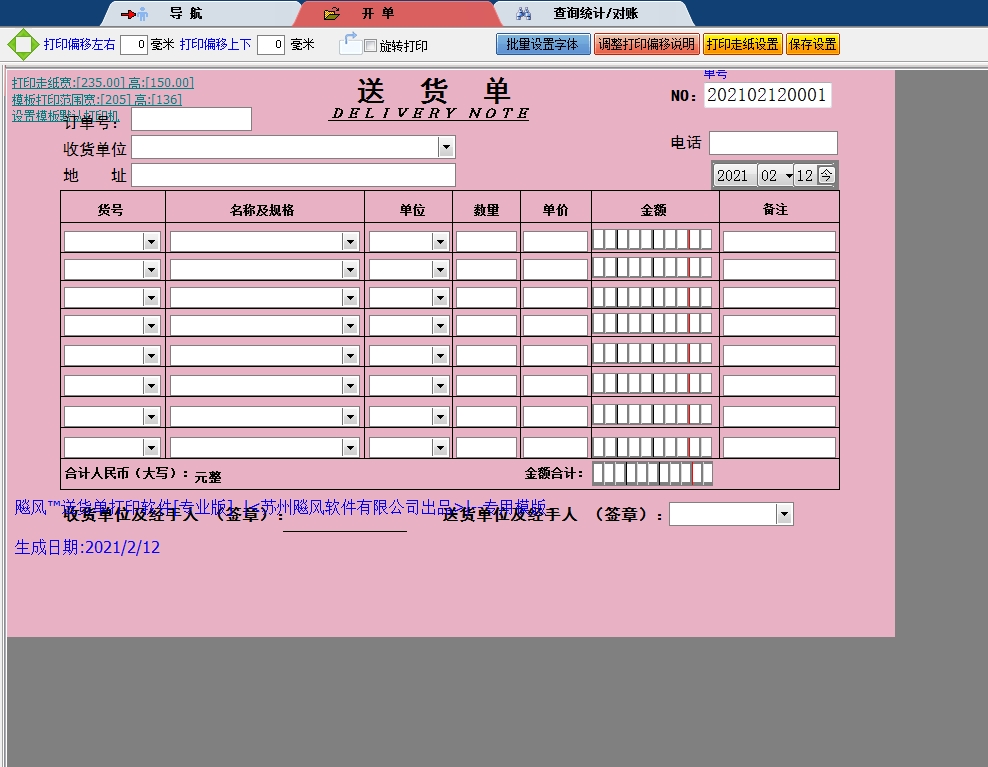Viewport: 988px width, 767px height.
Task: Click the 打印走纸宽 paper size link
Action: coord(103,83)
